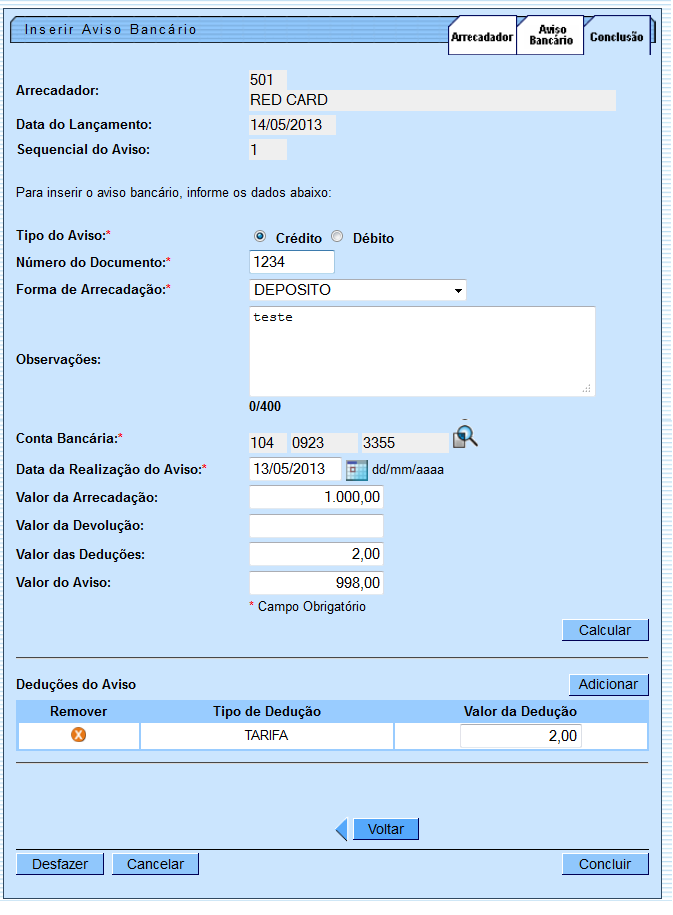Click the Cancelar button
This screenshot has width=673, height=915.
[x=155, y=864]
